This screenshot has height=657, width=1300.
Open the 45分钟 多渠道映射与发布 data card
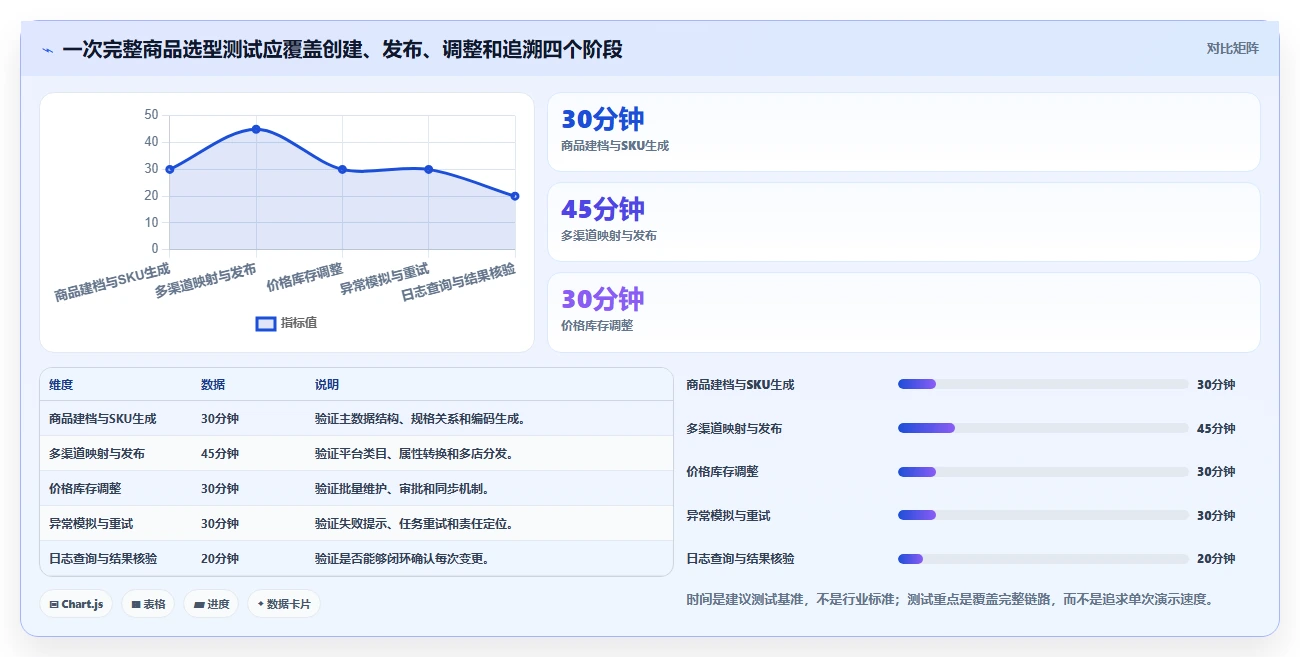coord(903,222)
